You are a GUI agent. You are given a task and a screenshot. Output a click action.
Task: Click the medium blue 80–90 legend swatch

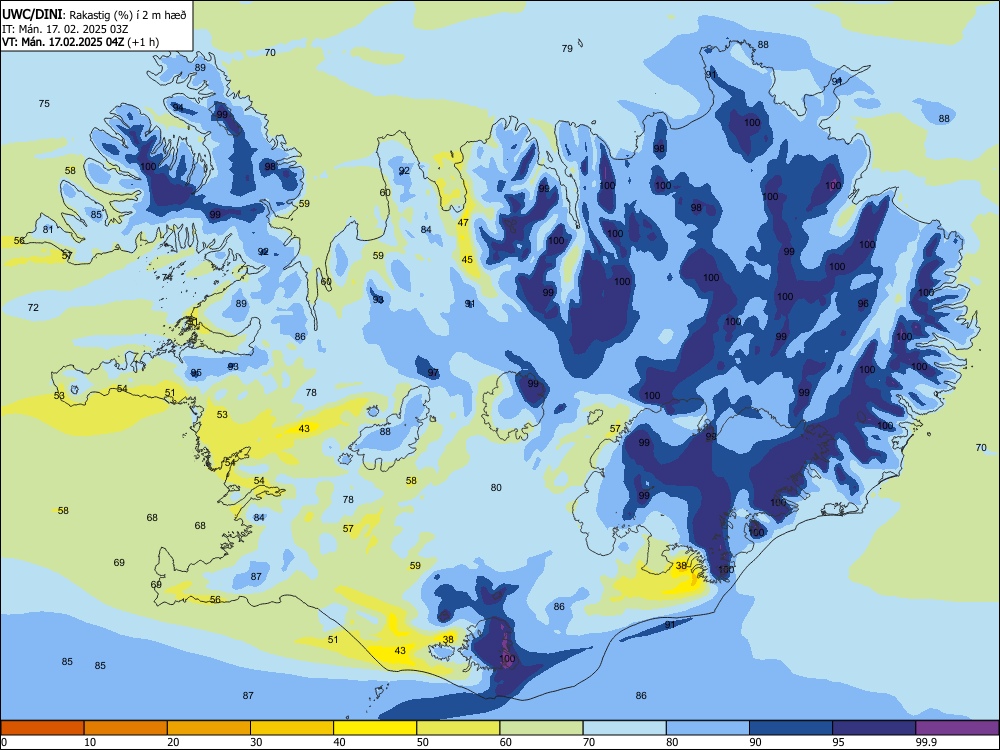[x=708, y=728]
